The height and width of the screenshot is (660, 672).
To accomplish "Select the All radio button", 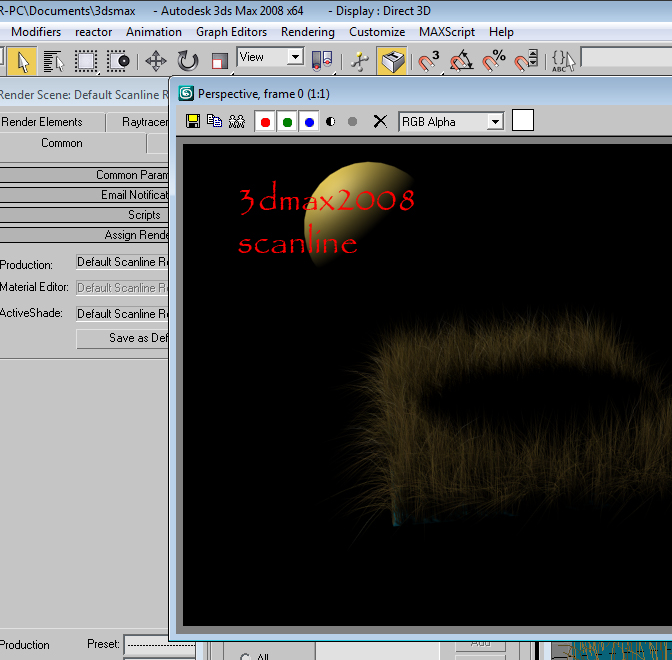I will click(x=245, y=656).
